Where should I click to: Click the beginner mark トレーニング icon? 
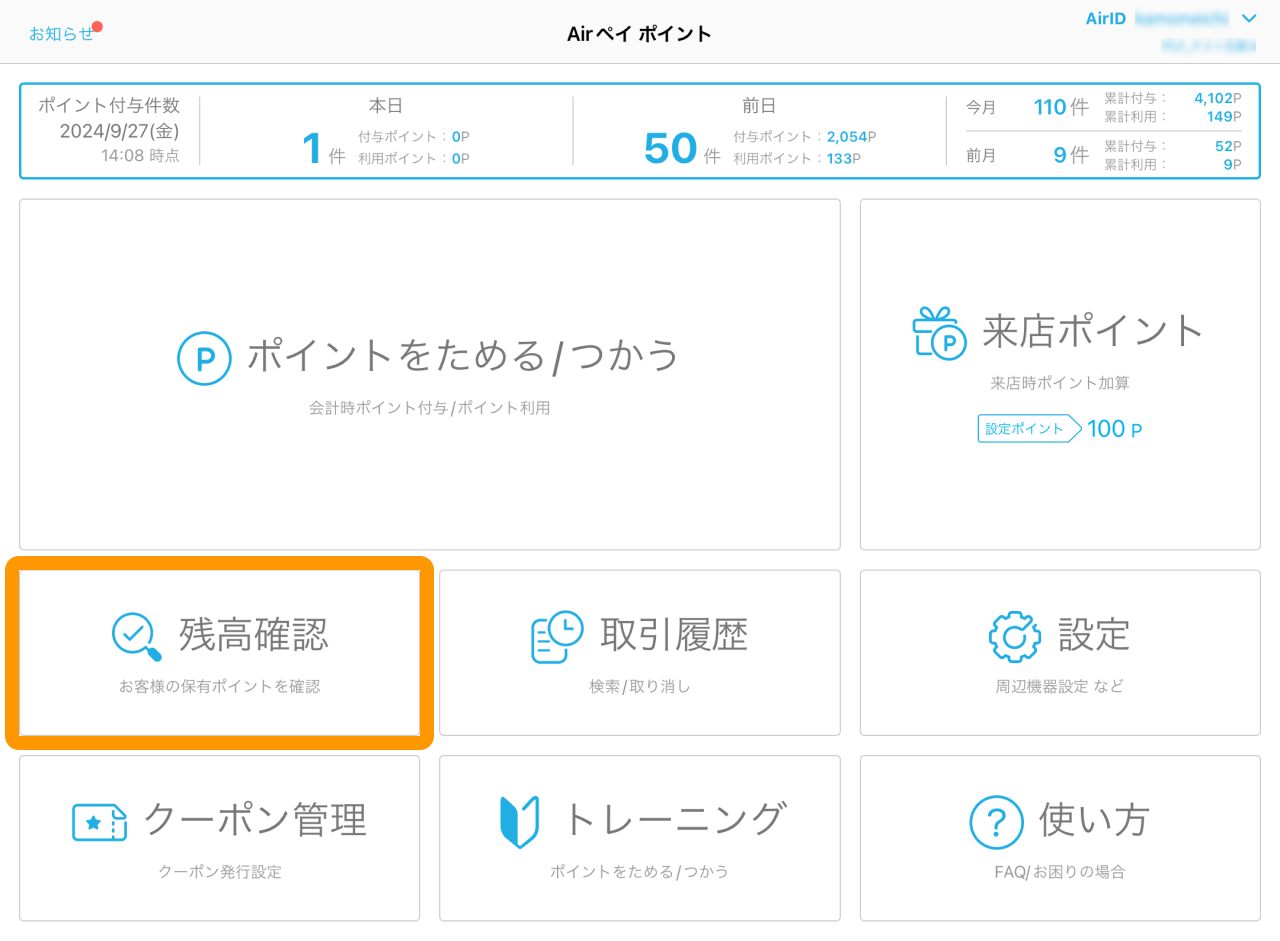point(519,822)
